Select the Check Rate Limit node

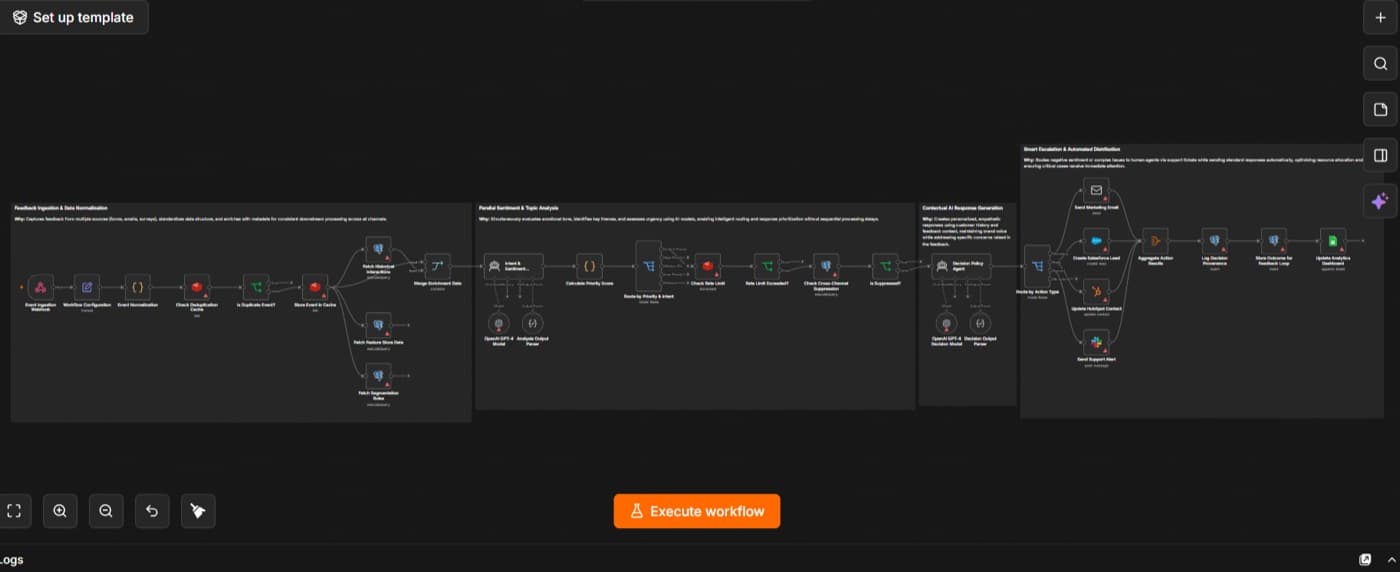[x=708, y=266]
